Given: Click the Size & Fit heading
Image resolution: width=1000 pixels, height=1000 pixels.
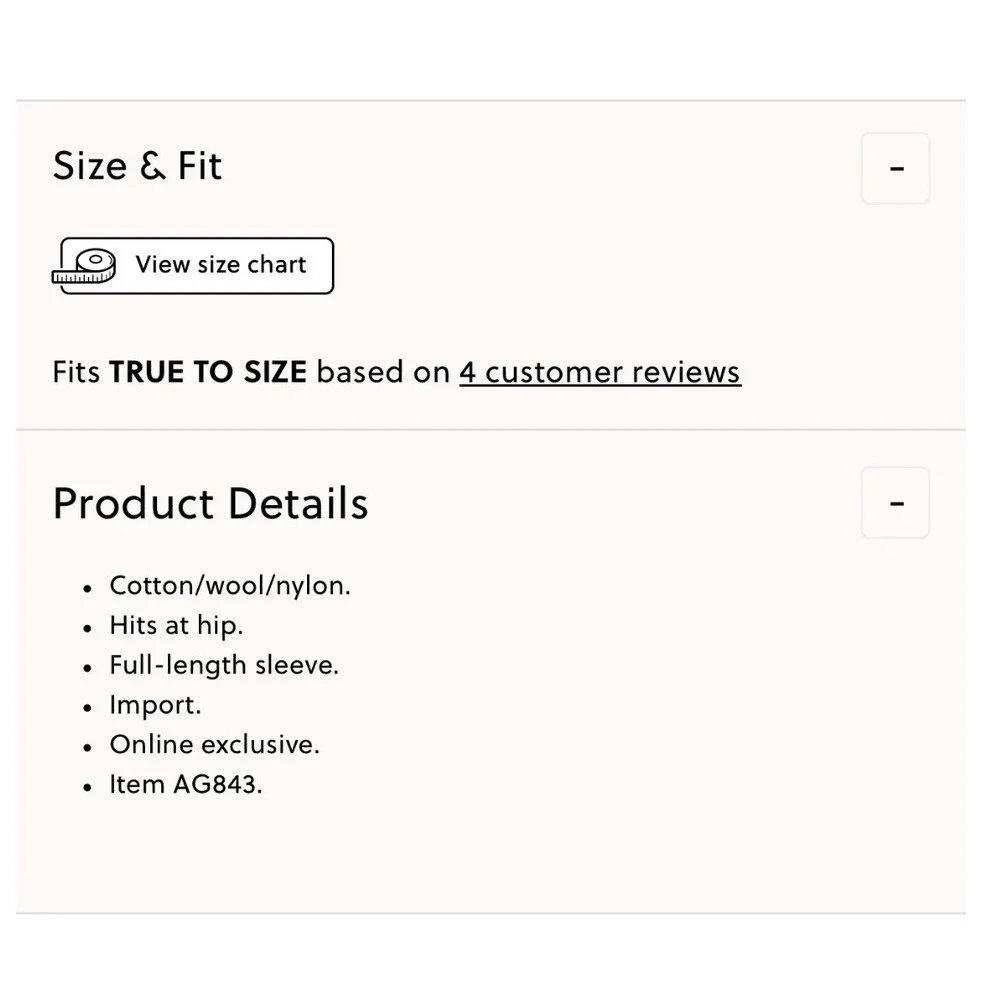Looking at the screenshot, I should pyautogui.click(x=137, y=166).
